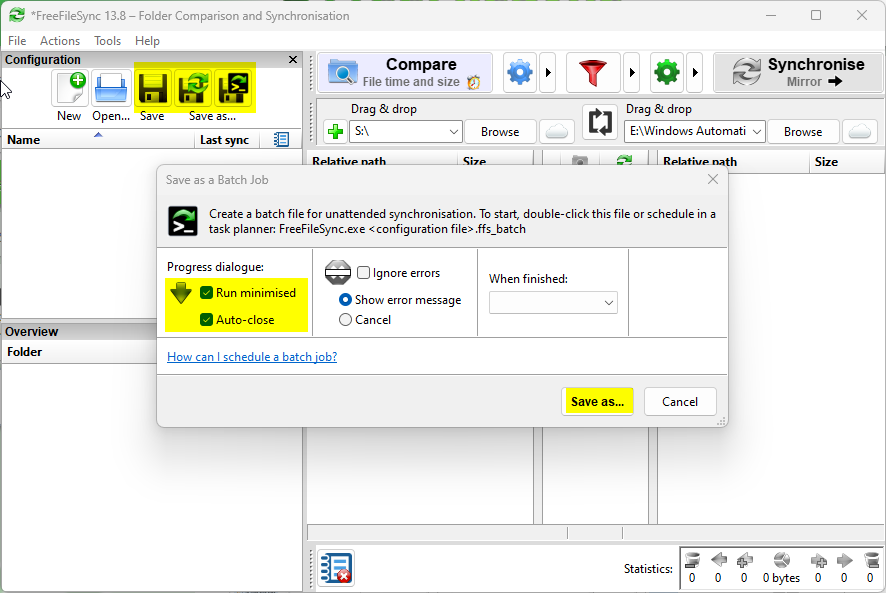Open synchronisation settings green gear
Screen dimensions: 886x593
pos(667,72)
